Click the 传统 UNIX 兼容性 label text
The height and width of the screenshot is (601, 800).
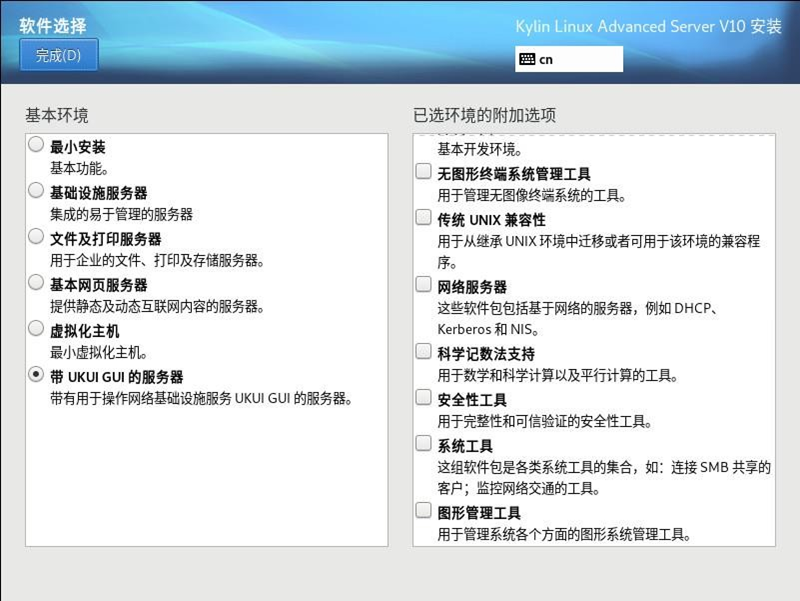pyautogui.click(x=491, y=220)
